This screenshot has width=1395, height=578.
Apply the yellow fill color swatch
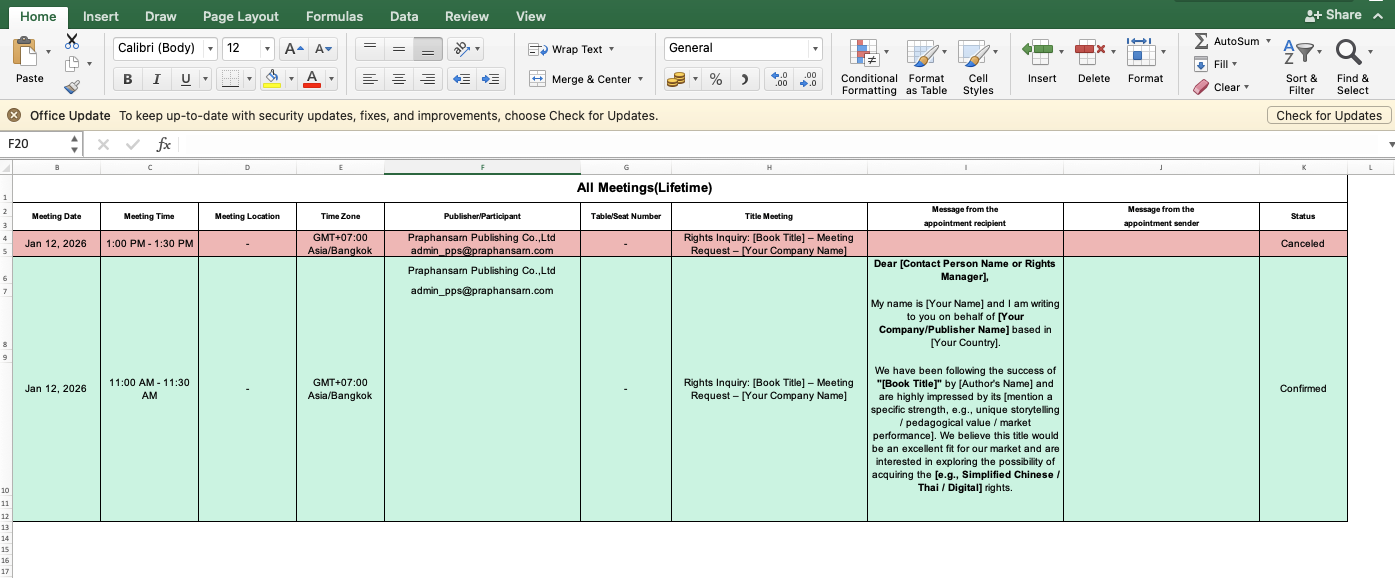tap(271, 80)
